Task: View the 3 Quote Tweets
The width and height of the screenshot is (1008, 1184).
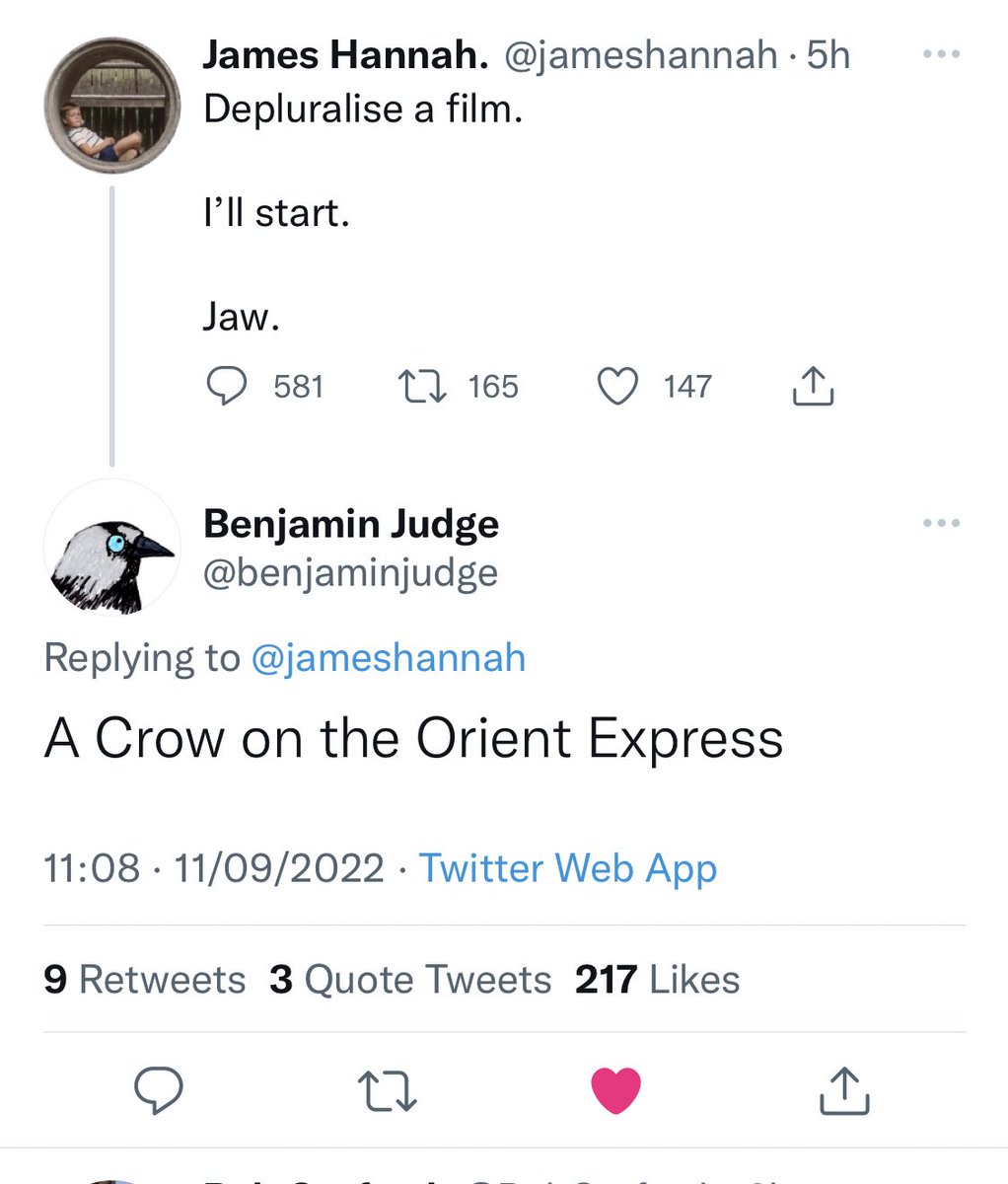Action: [x=410, y=980]
